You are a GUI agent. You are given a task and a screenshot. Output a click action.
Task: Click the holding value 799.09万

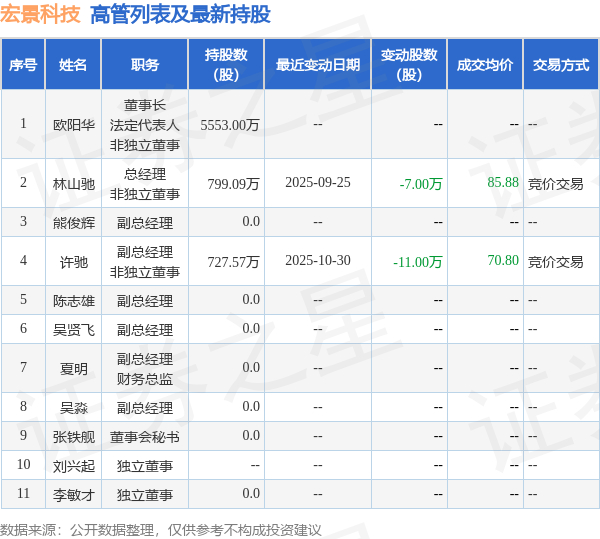[x=233, y=184]
